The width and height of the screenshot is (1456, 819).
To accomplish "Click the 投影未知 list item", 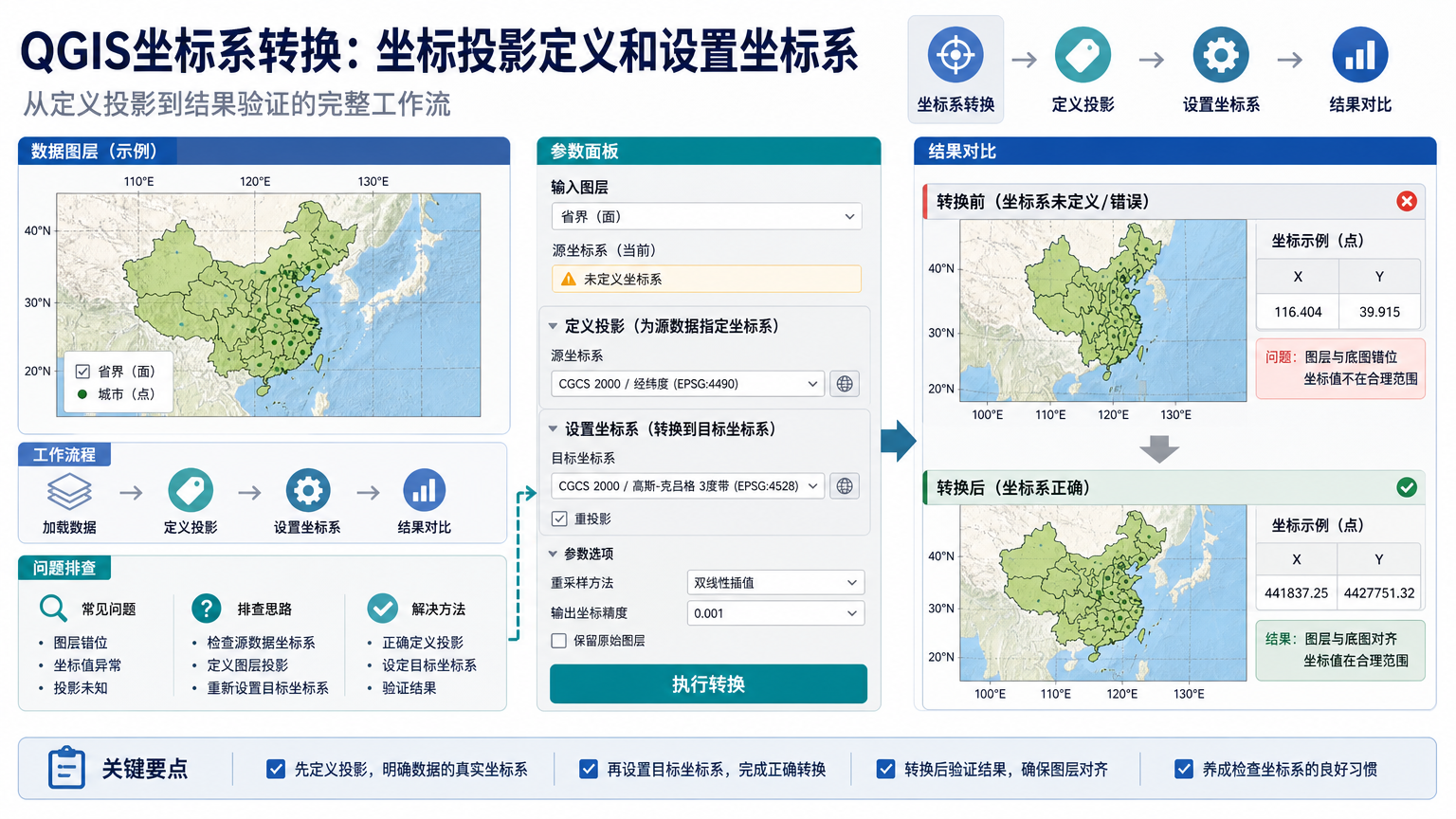I will pyautogui.click(x=81, y=688).
